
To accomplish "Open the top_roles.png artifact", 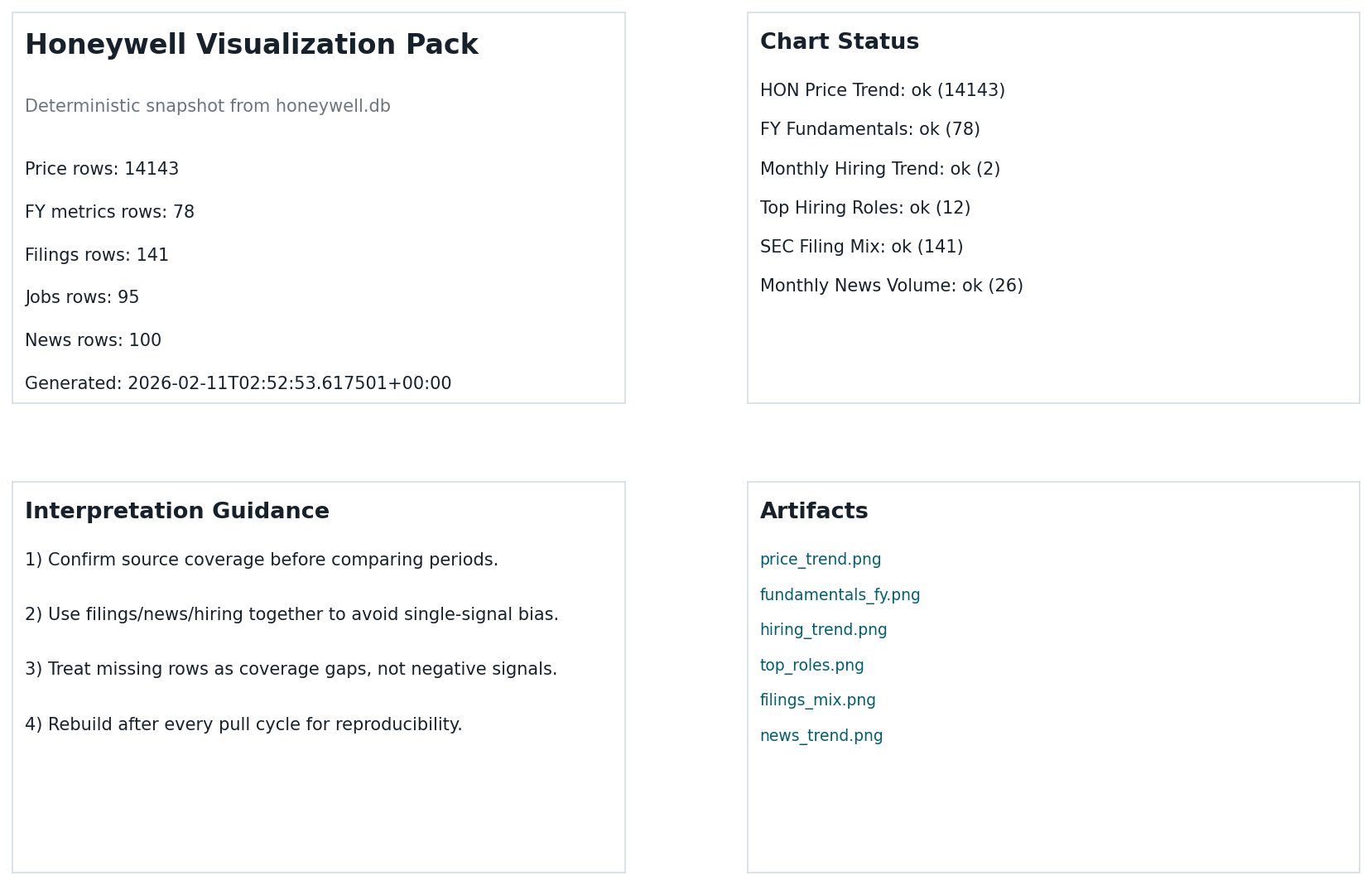I will click(x=811, y=666).
